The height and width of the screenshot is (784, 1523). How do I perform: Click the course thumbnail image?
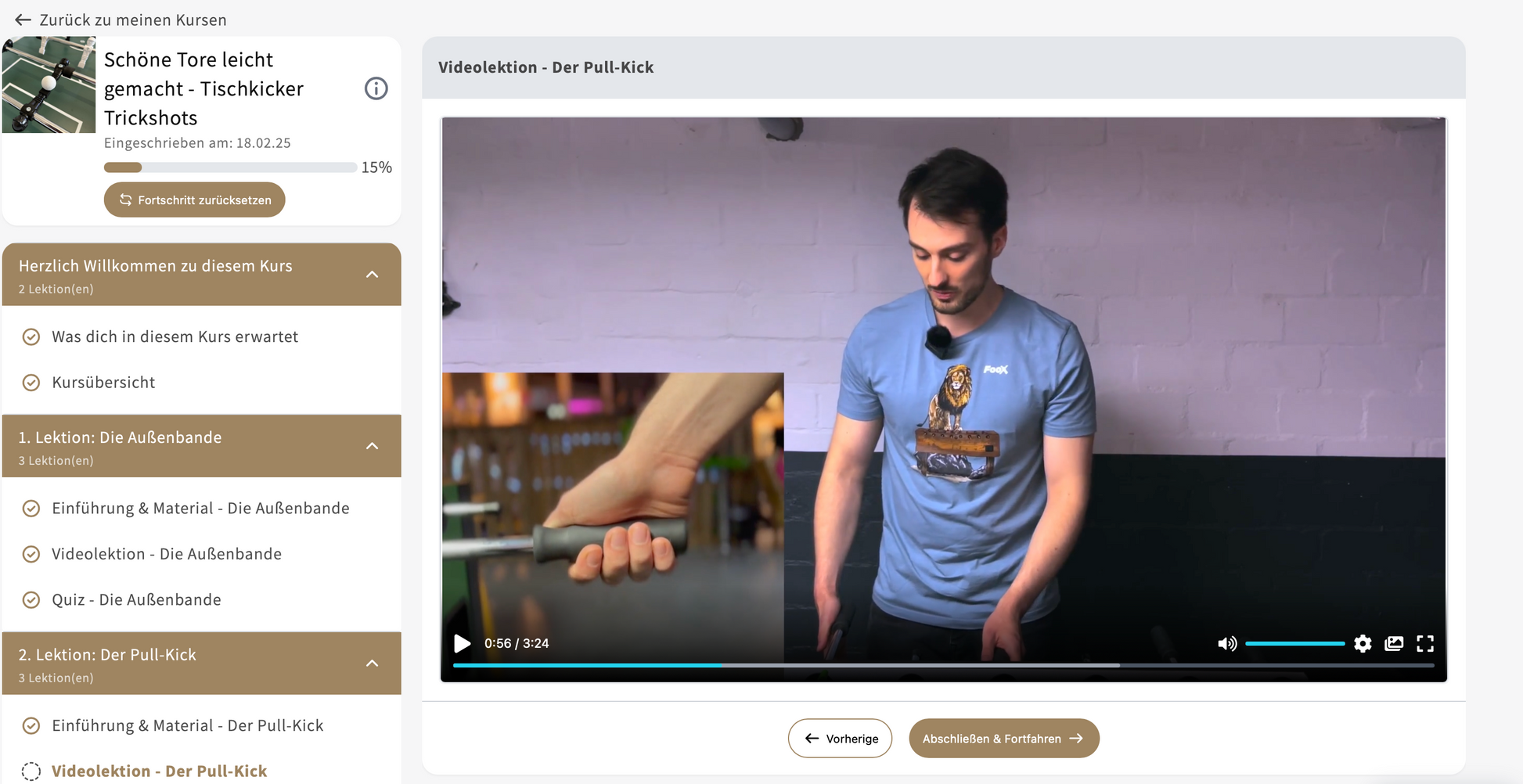[x=49, y=85]
